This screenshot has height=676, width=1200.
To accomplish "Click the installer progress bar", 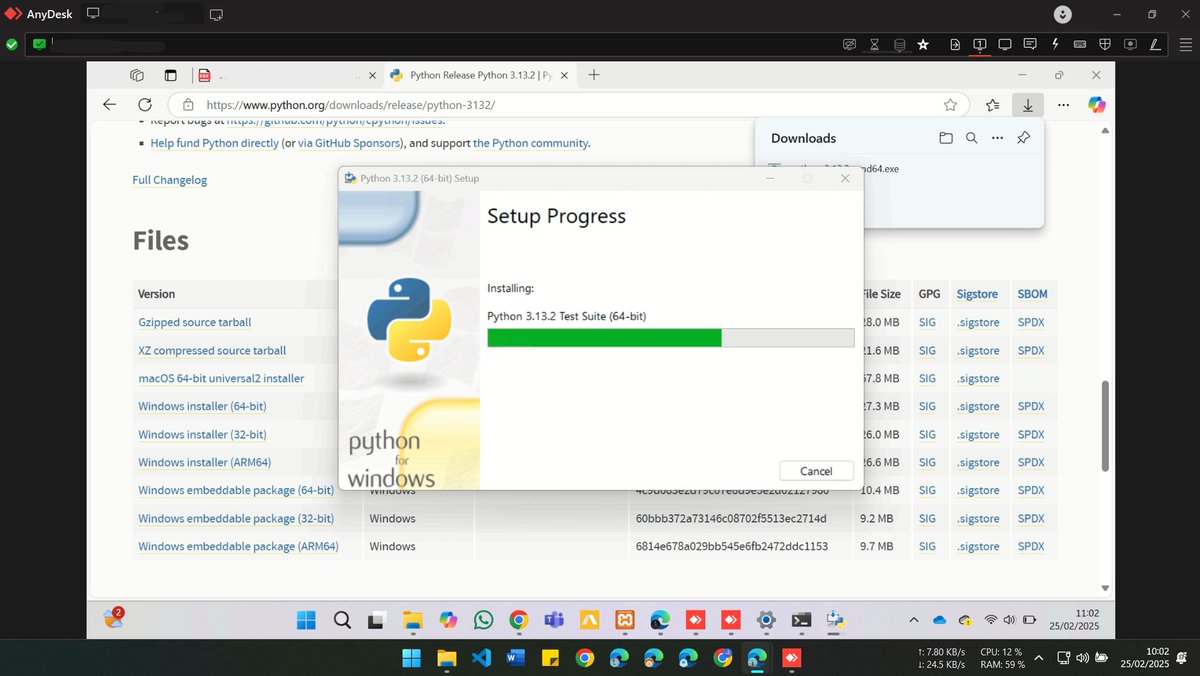I will (x=668, y=337).
